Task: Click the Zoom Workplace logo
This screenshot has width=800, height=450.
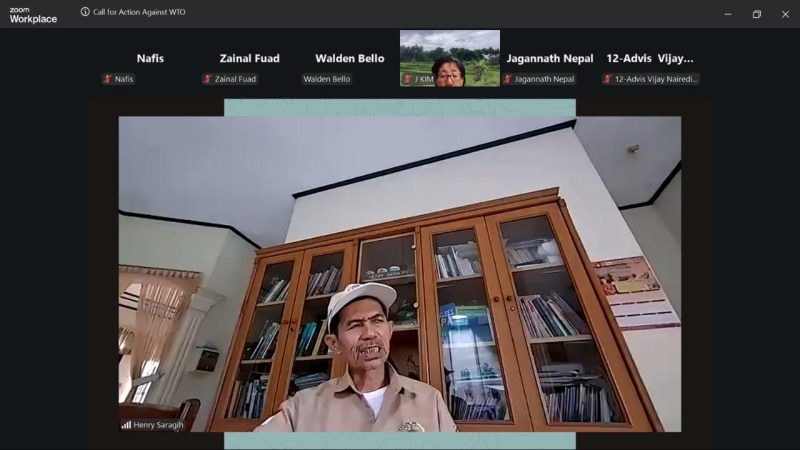Action: click(x=33, y=14)
